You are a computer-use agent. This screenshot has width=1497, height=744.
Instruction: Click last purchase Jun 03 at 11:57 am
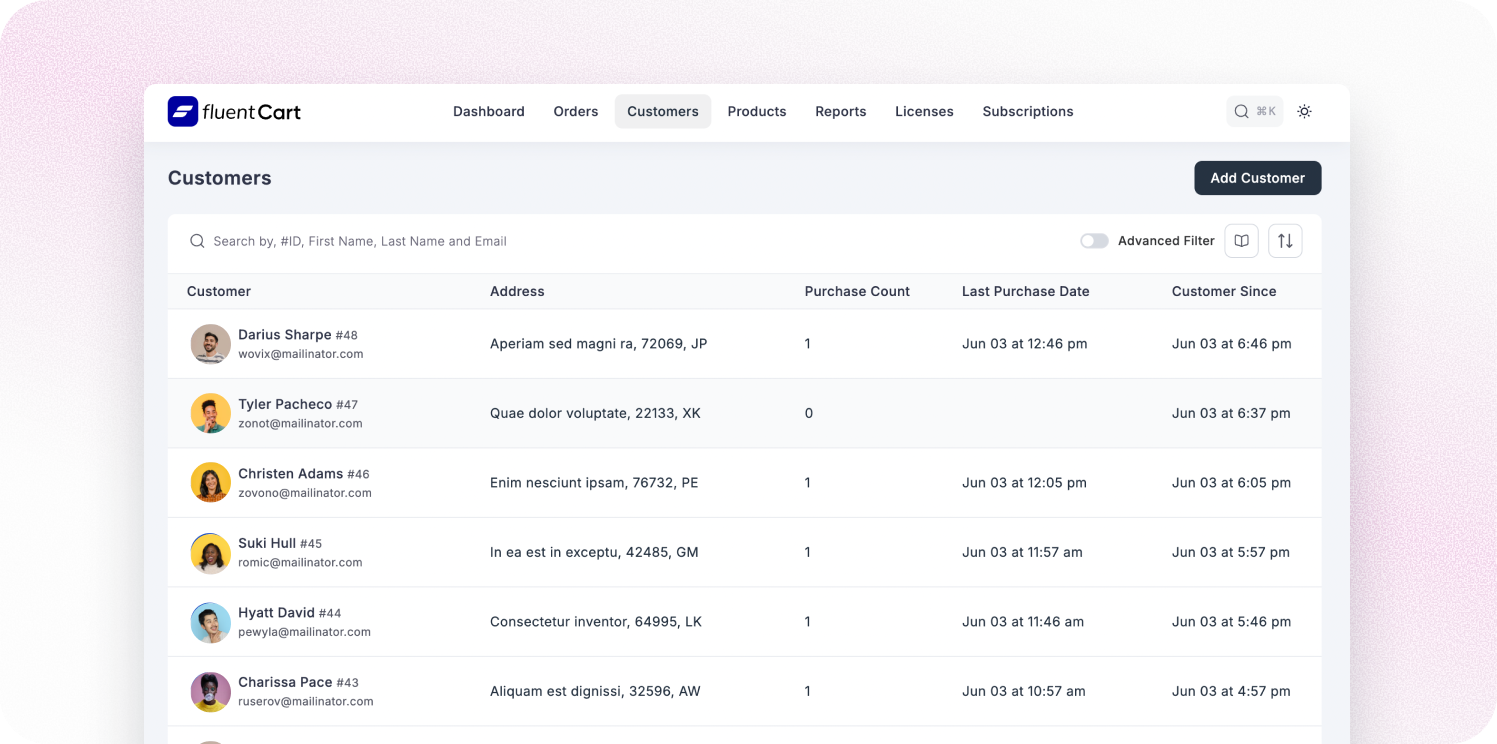point(1022,552)
